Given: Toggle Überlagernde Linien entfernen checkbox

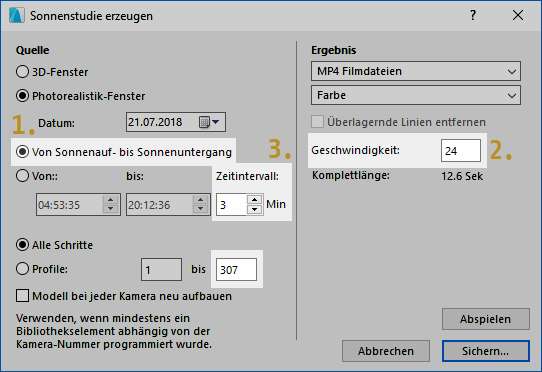Looking at the screenshot, I should (x=317, y=122).
